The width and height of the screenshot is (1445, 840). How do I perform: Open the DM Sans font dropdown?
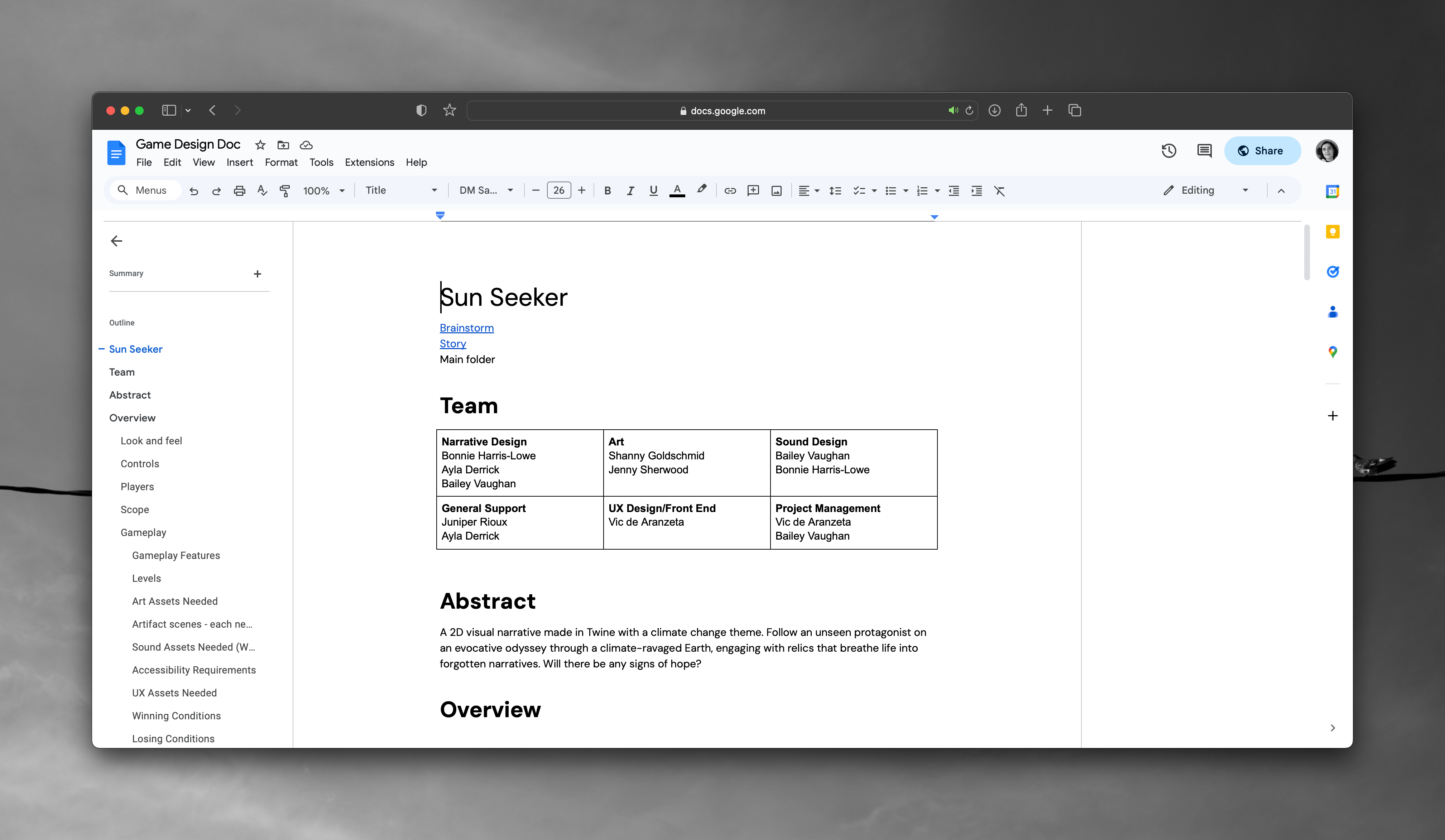[485, 190]
